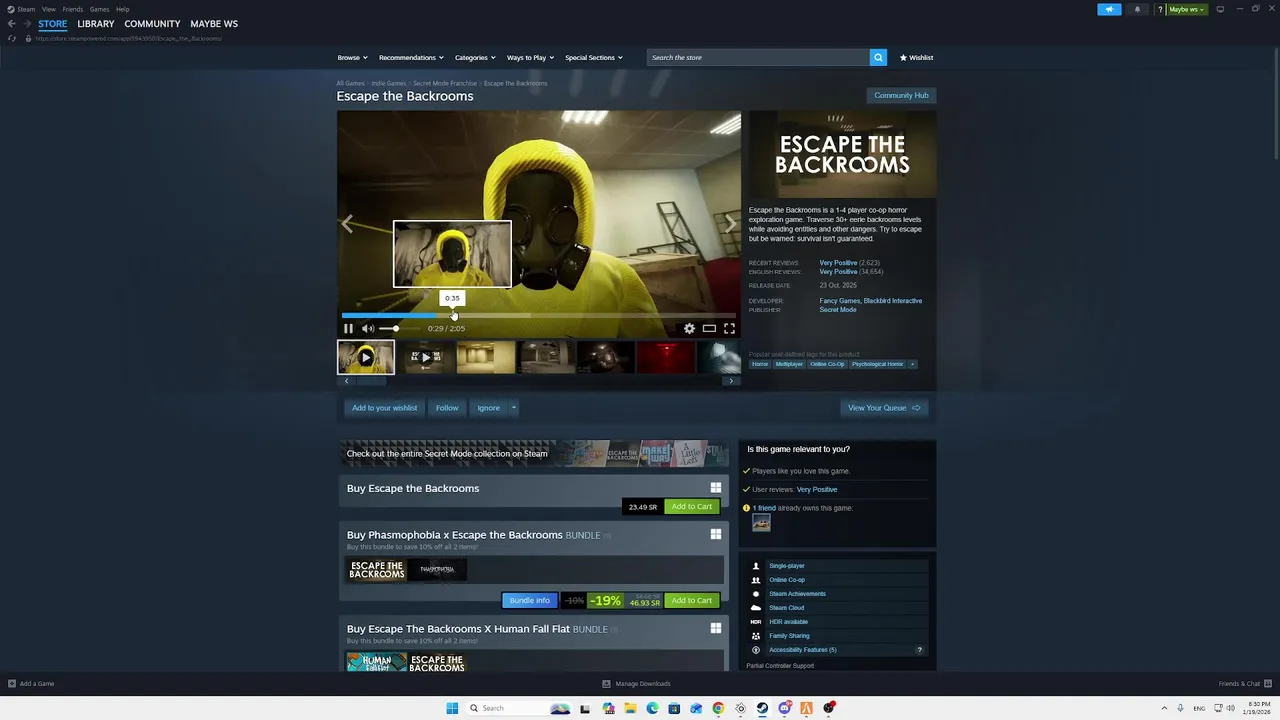
Task: Open Microsoft Edge from taskbar
Action: (x=652, y=708)
